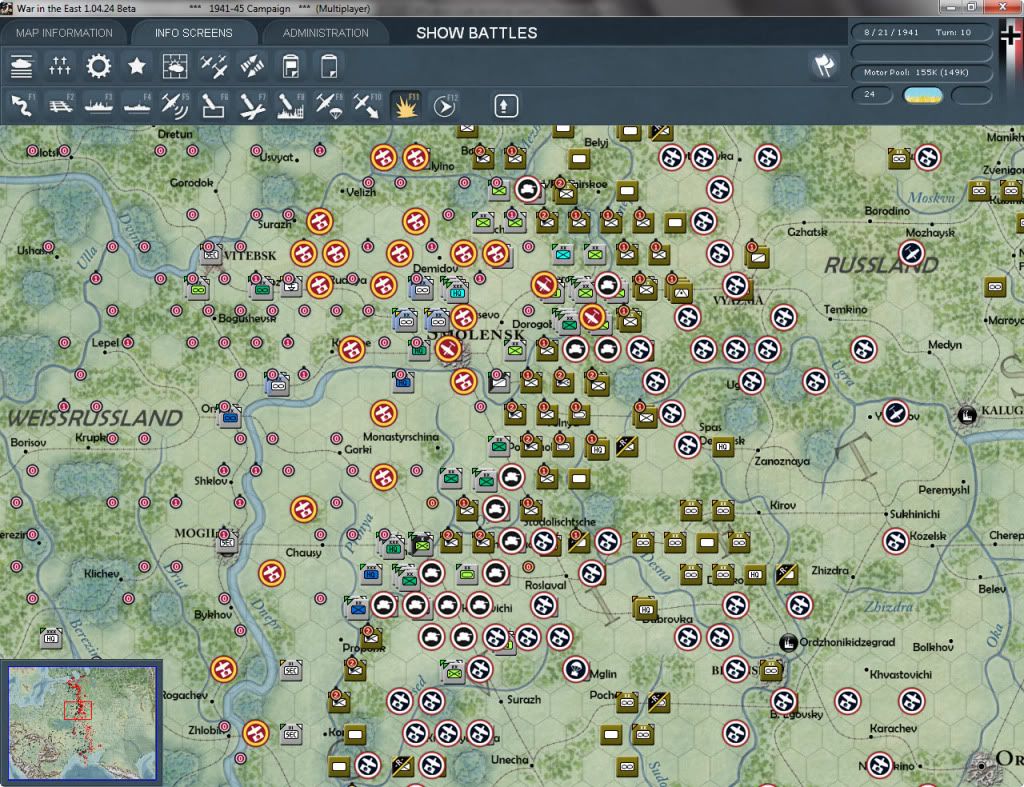The height and width of the screenshot is (787, 1024).
Task: Open the logbook icon with flag
Action: (291, 66)
